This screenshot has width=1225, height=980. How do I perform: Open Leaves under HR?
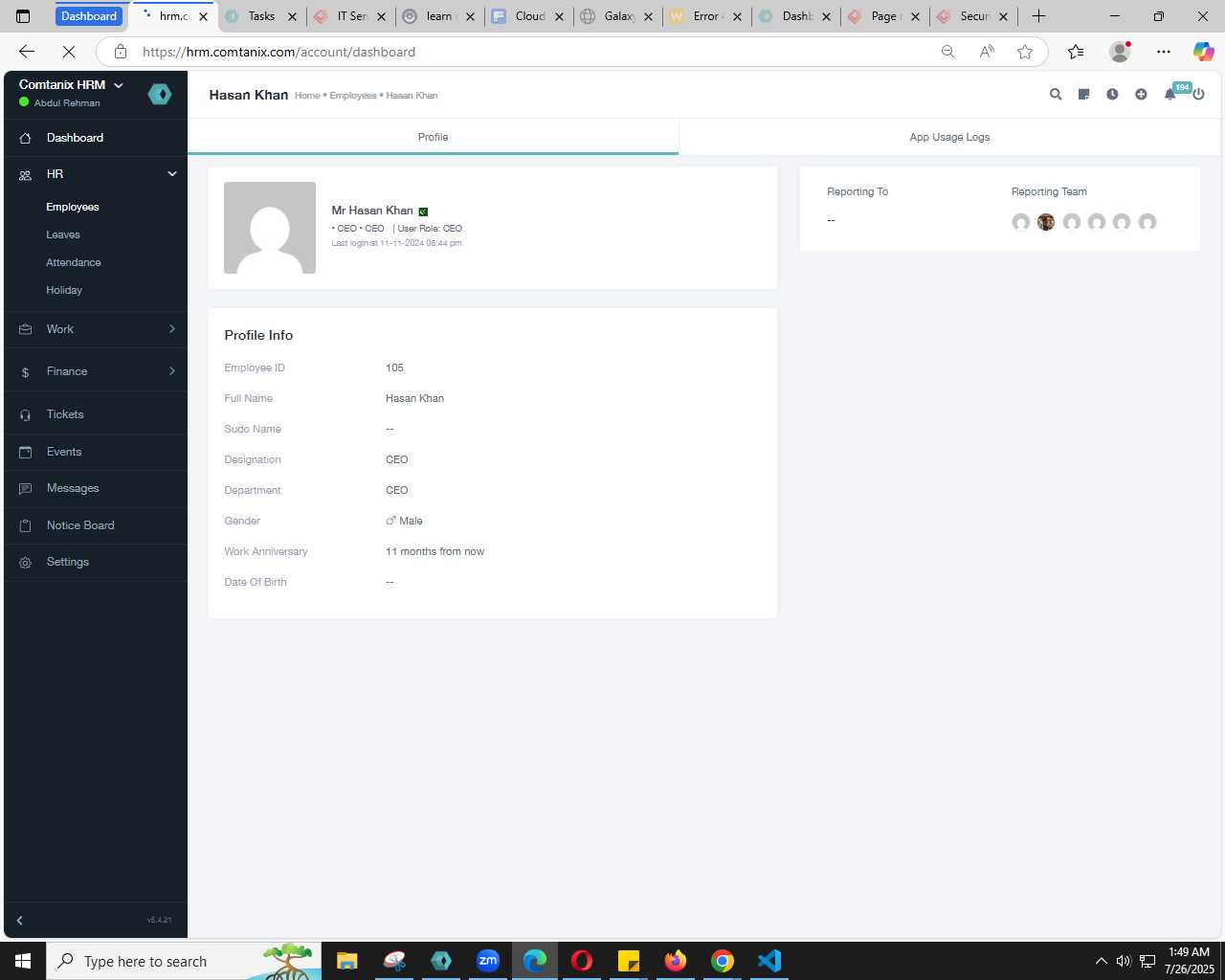click(x=63, y=234)
